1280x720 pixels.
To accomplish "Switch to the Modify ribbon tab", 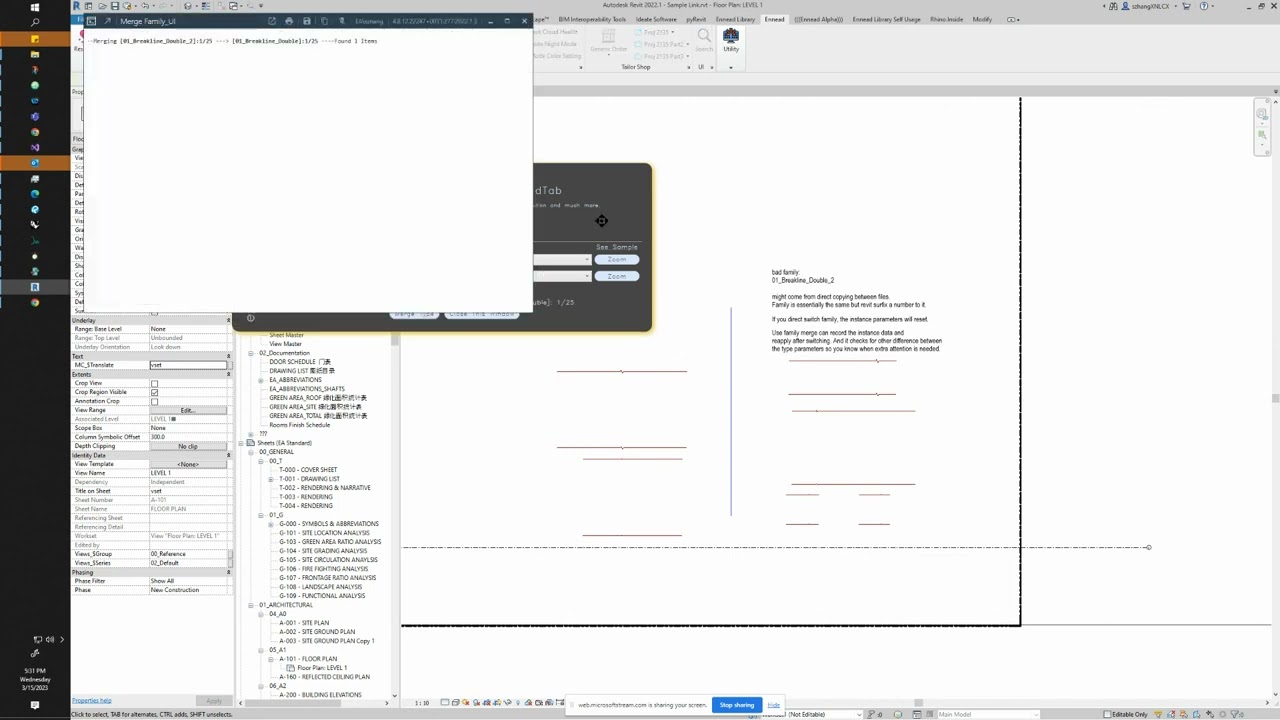I will point(983,19).
